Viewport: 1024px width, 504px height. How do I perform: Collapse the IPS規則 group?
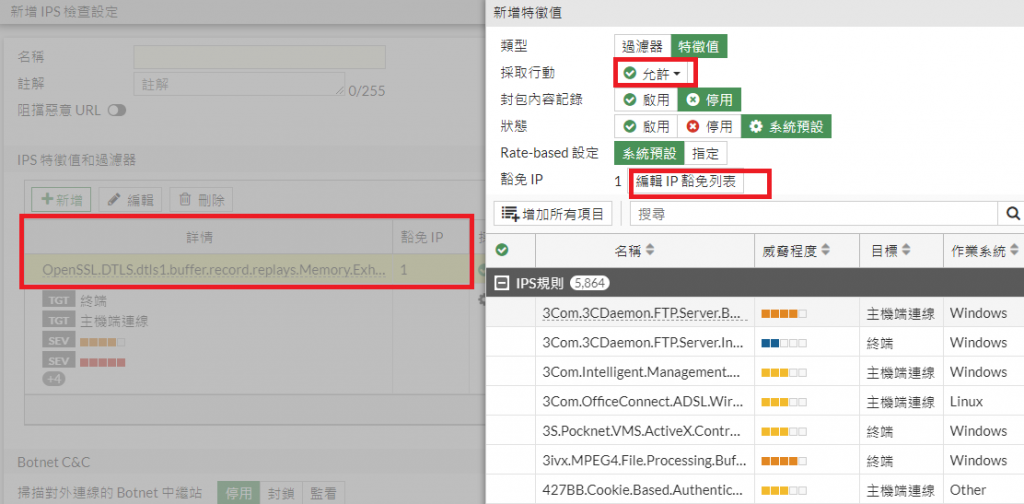point(502,283)
